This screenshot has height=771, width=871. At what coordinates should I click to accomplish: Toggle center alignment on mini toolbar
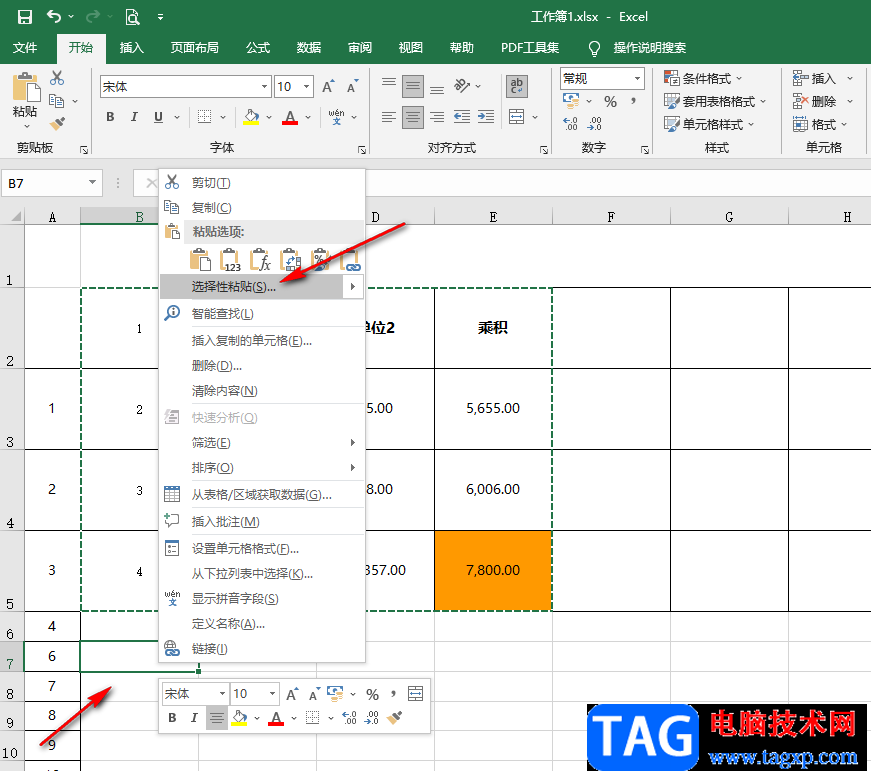pyautogui.click(x=217, y=718)
